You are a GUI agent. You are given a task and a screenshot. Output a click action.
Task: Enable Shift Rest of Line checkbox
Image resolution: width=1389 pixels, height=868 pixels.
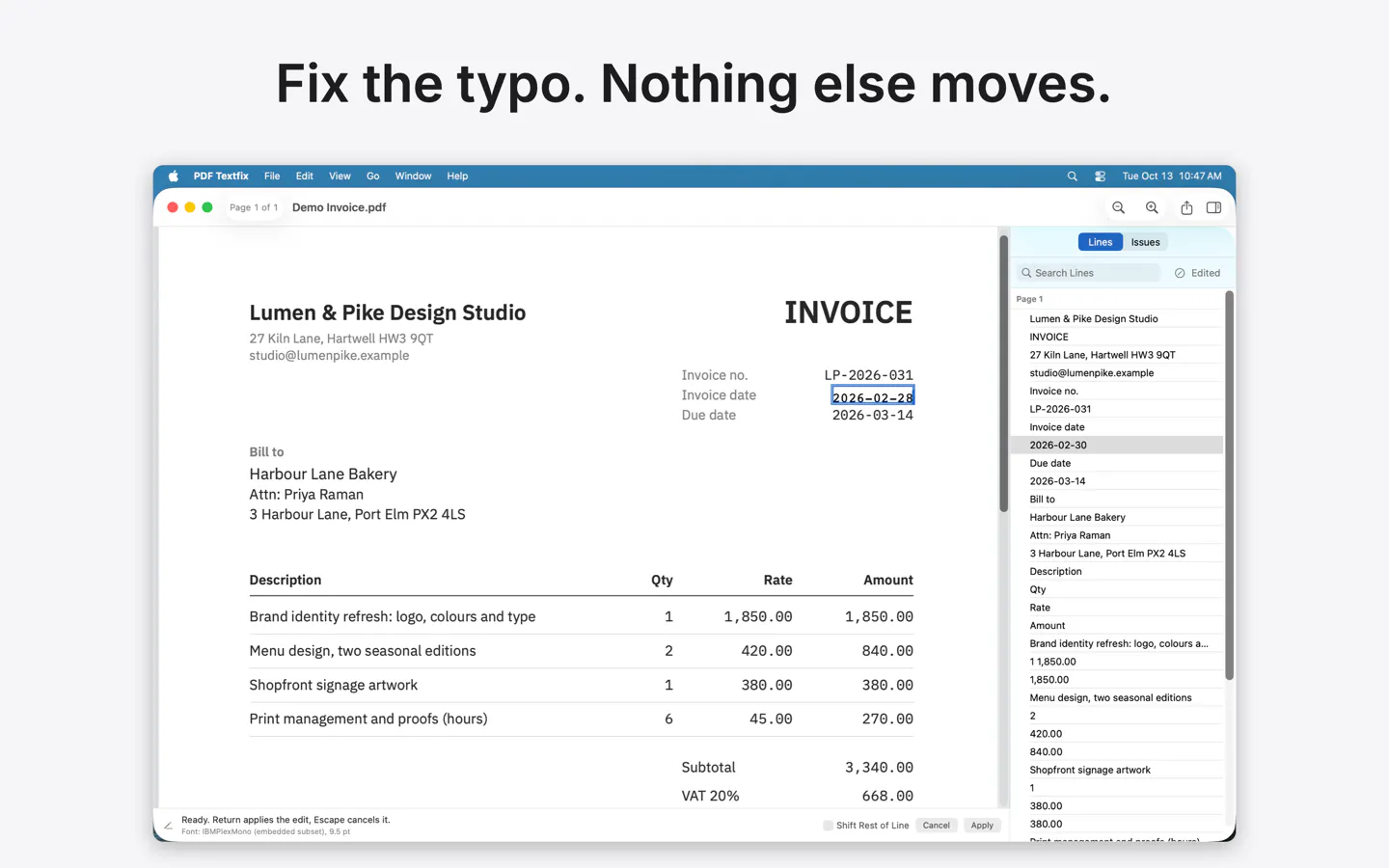pos(828,826)
